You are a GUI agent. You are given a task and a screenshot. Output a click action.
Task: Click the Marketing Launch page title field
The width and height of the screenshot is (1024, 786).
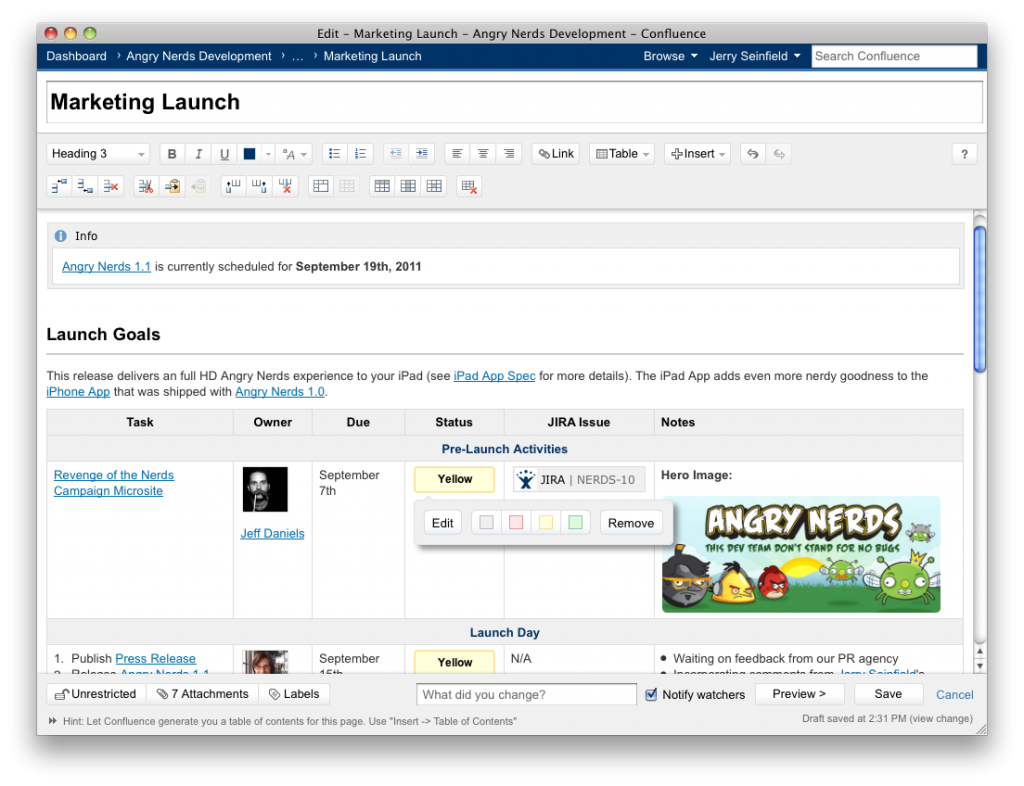(514, 102)
